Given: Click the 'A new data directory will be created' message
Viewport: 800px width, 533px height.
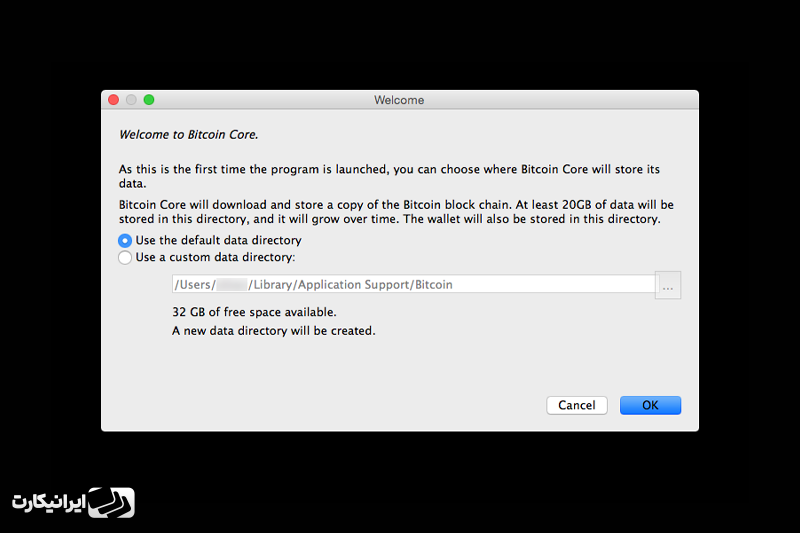Looking at the screenshot, I should [x=273, y=331].
